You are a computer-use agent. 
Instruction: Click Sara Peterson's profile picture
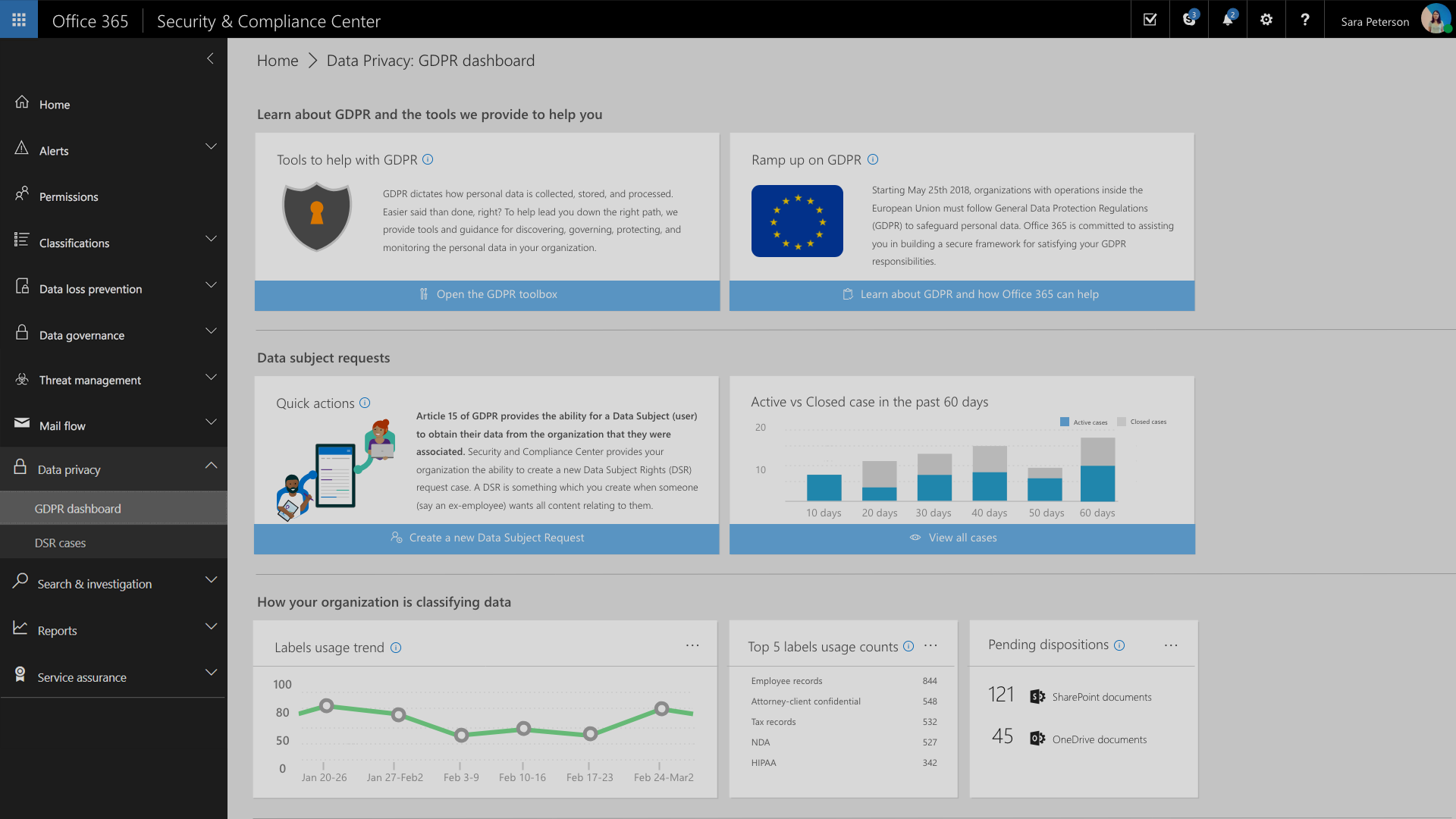(1436, 19)
